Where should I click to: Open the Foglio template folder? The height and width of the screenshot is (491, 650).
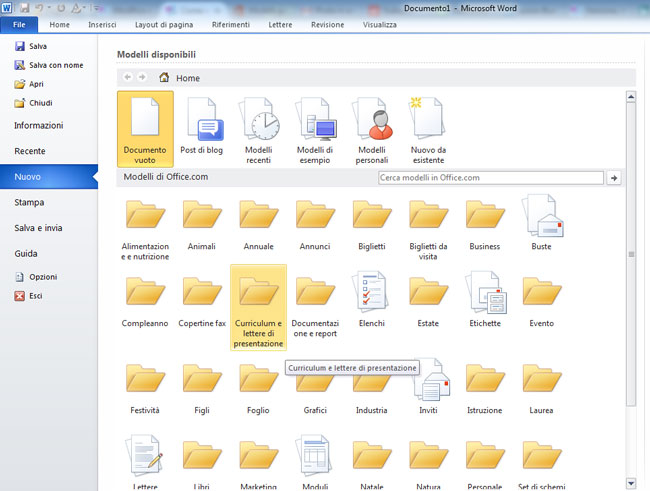pyautogui.click(x=258, y=388)
